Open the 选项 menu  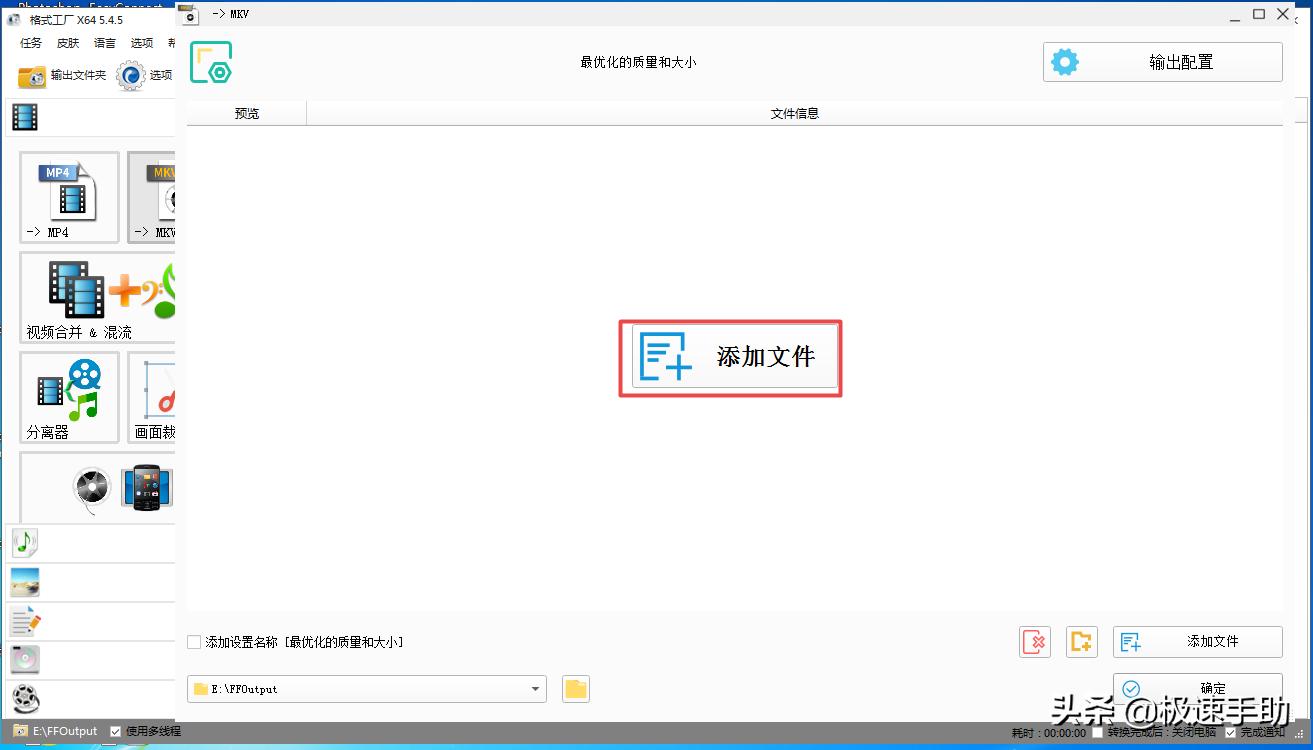pyautogui.click(x=142, y=42)
